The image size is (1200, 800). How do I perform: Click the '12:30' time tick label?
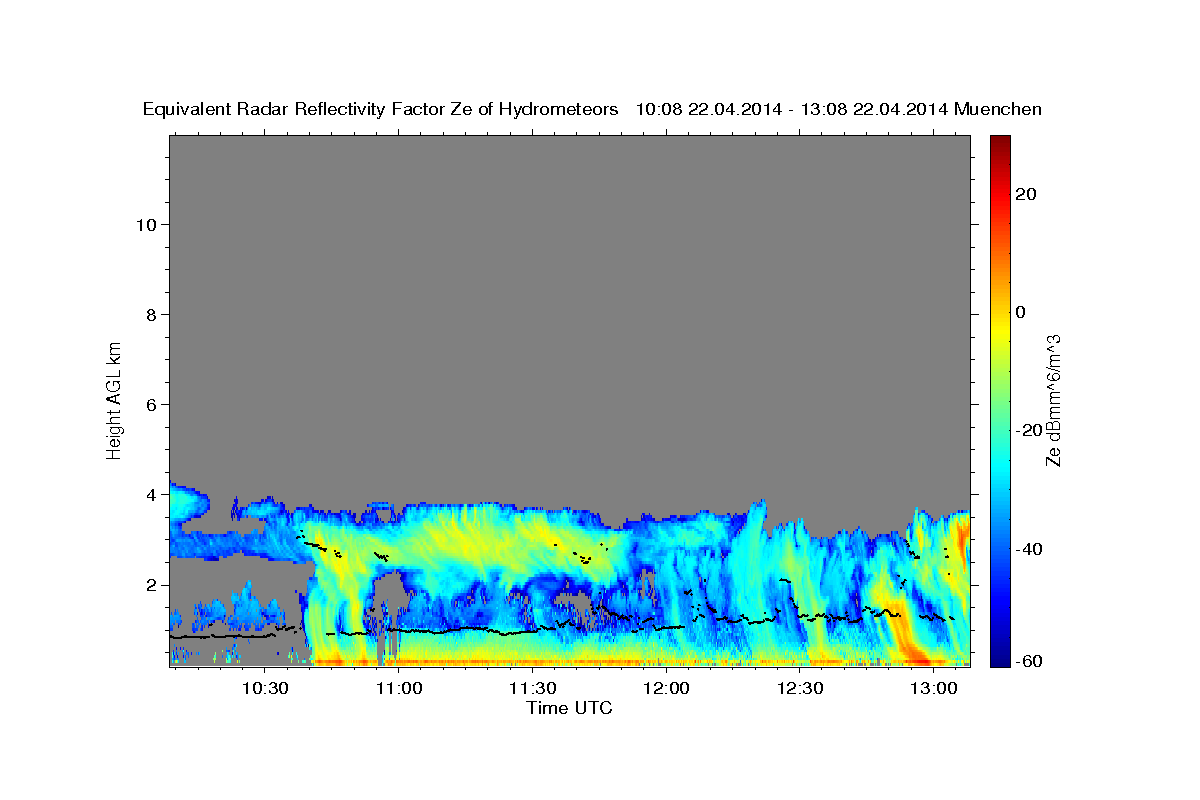[801, 688]
